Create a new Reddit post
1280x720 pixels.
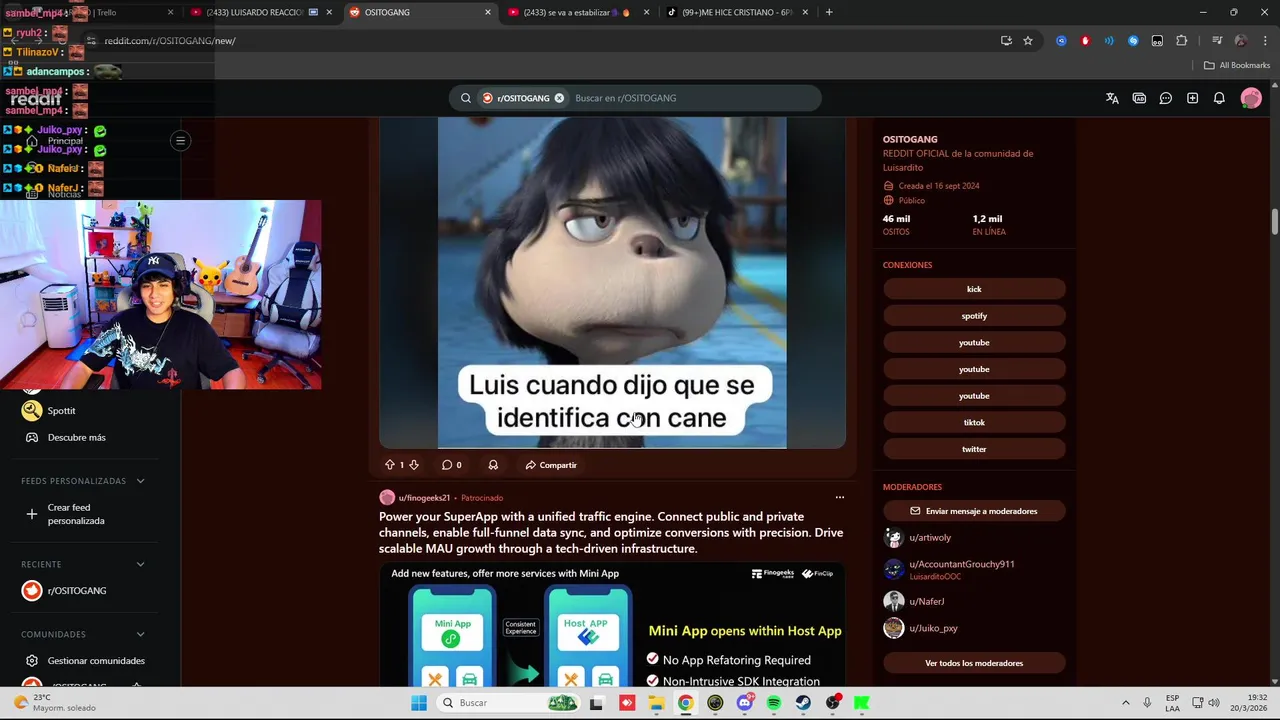1192,98
